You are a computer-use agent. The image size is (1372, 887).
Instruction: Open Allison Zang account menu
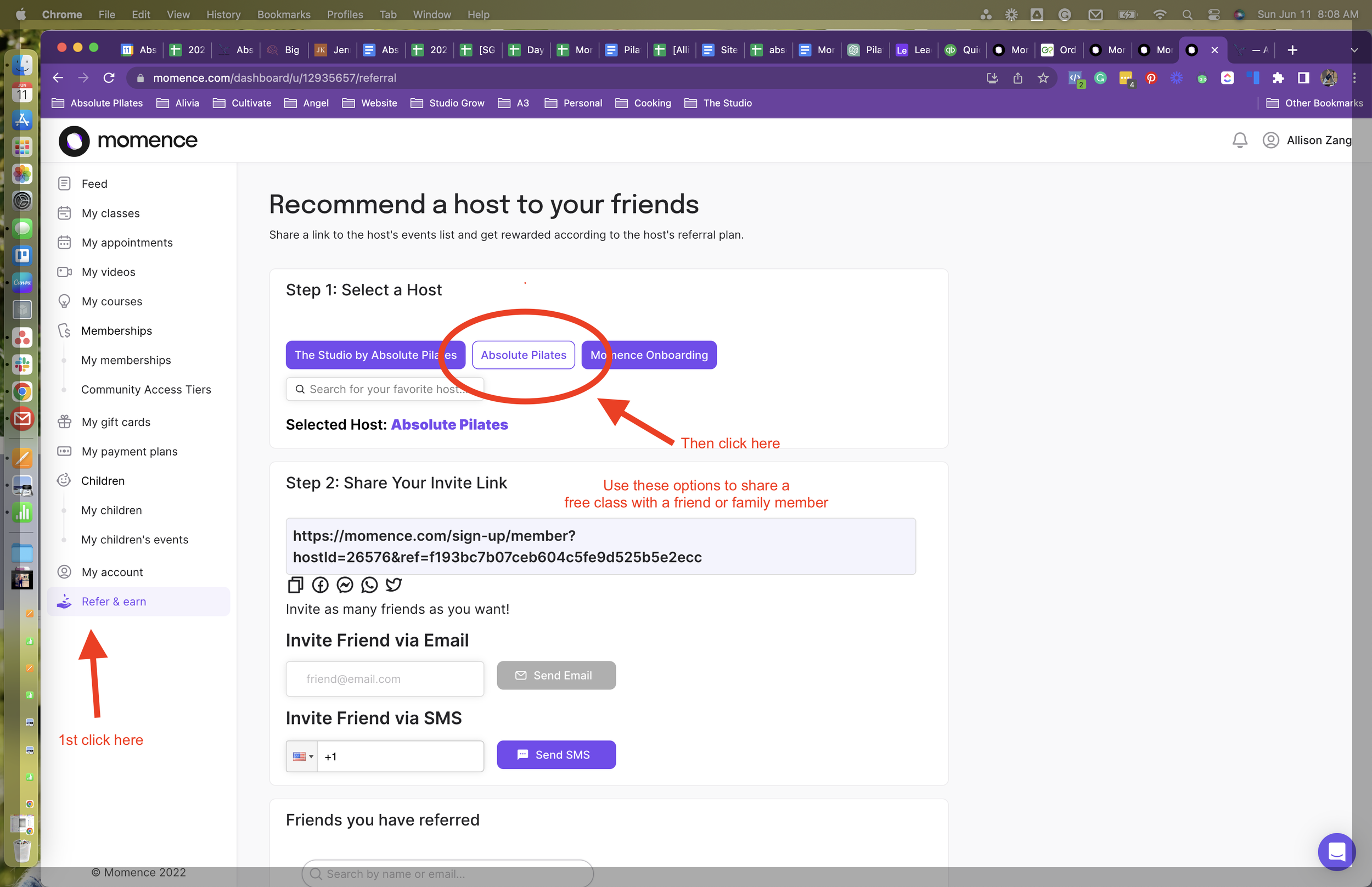1307,140
